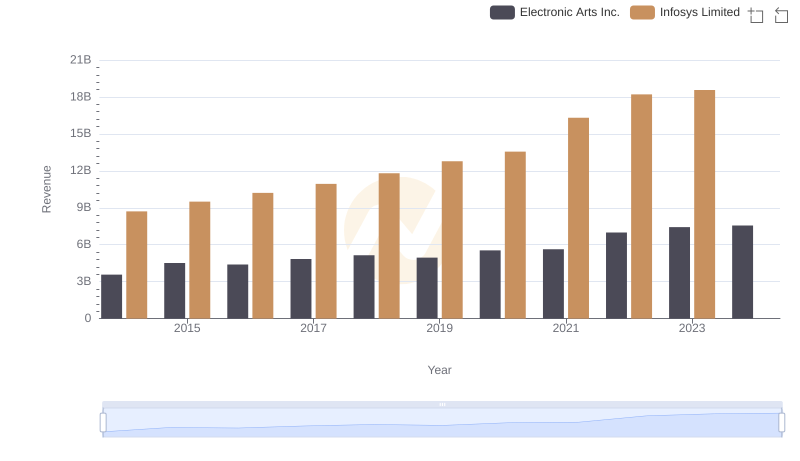Click the Infosys bar for 2017

[326, 251]
